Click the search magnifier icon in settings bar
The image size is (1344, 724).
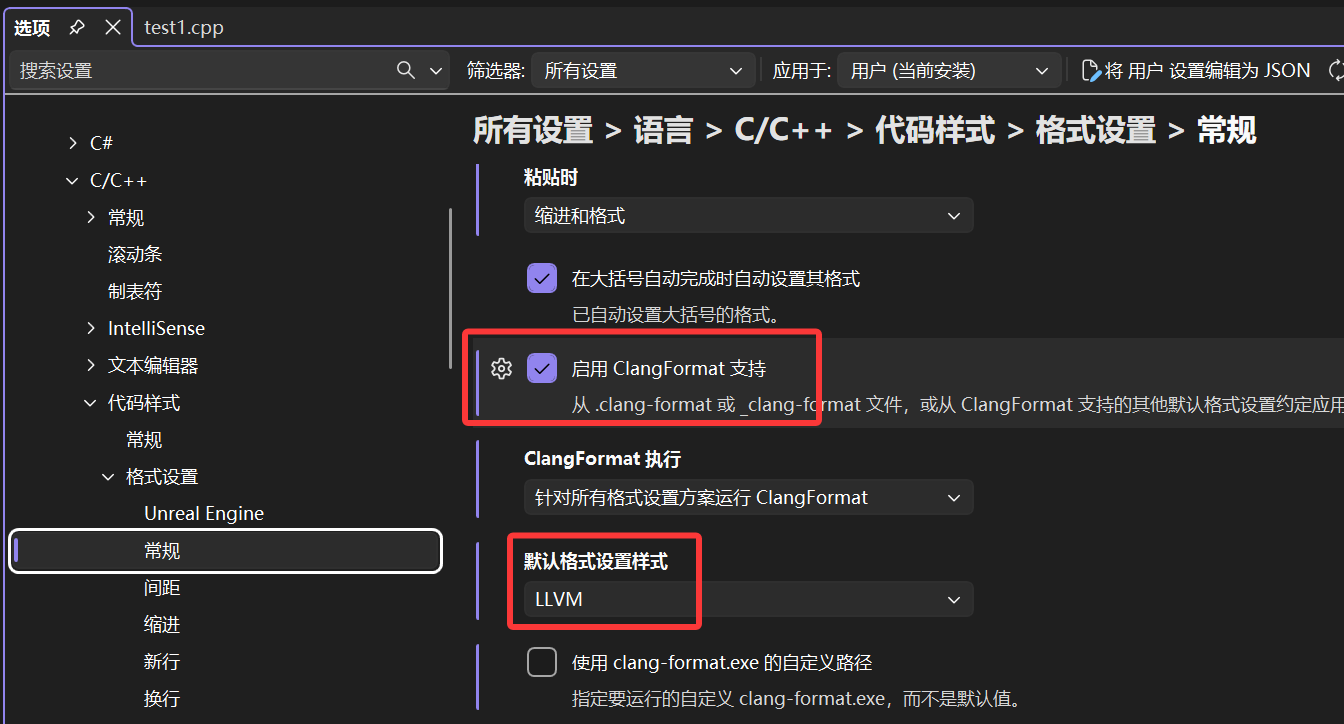tap(406, 70)
